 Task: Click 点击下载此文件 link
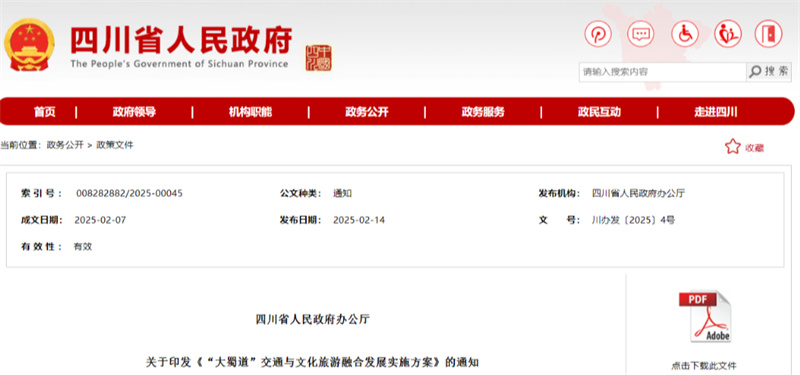704,366
